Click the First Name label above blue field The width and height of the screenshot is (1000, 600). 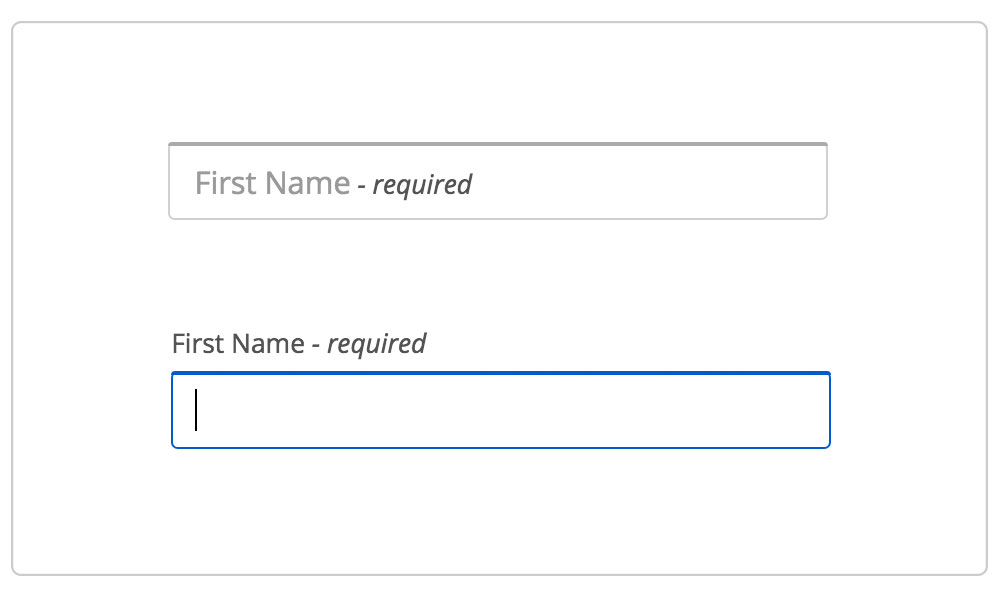tap(298, 344)
